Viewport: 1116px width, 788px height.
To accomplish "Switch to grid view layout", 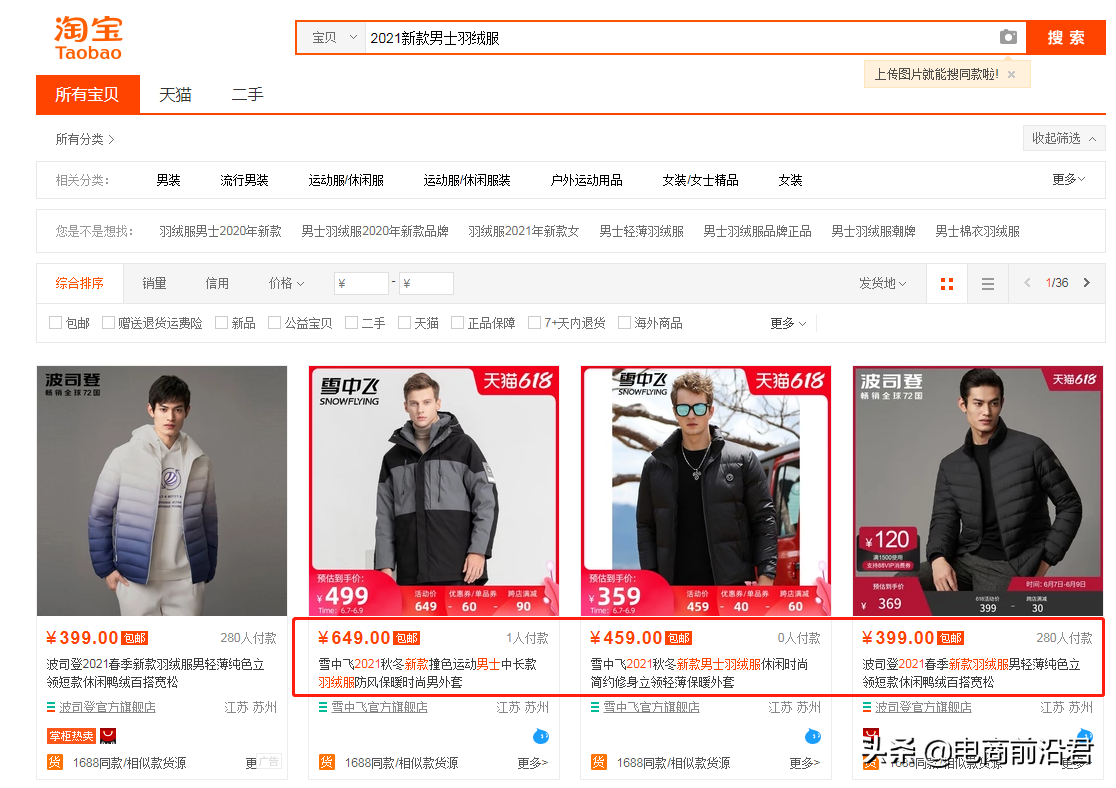I will coord(947,284).
